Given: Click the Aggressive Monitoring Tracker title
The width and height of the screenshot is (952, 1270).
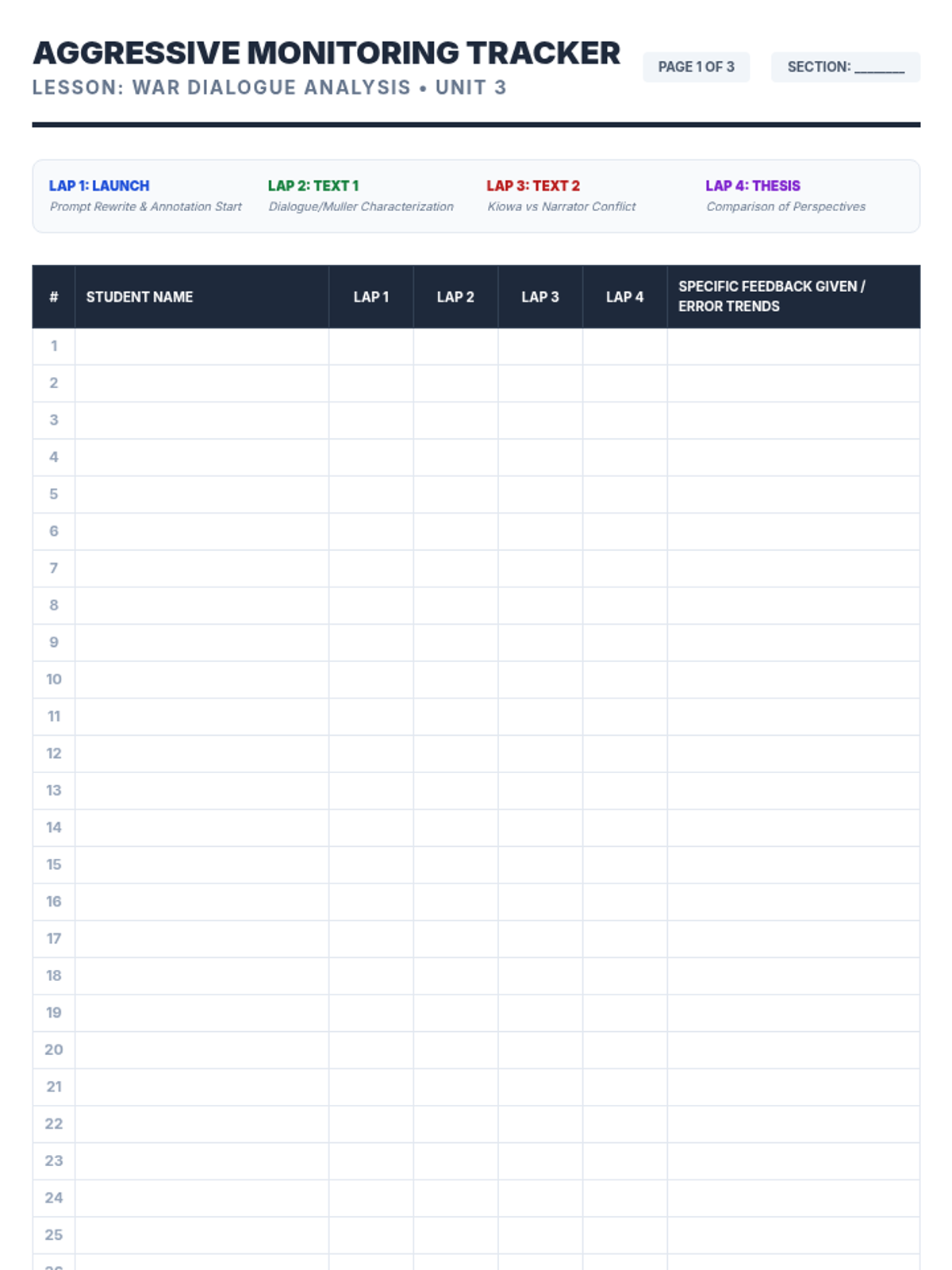Looking at the screenshot, I should pyautogui.click(x=326, y=53).
